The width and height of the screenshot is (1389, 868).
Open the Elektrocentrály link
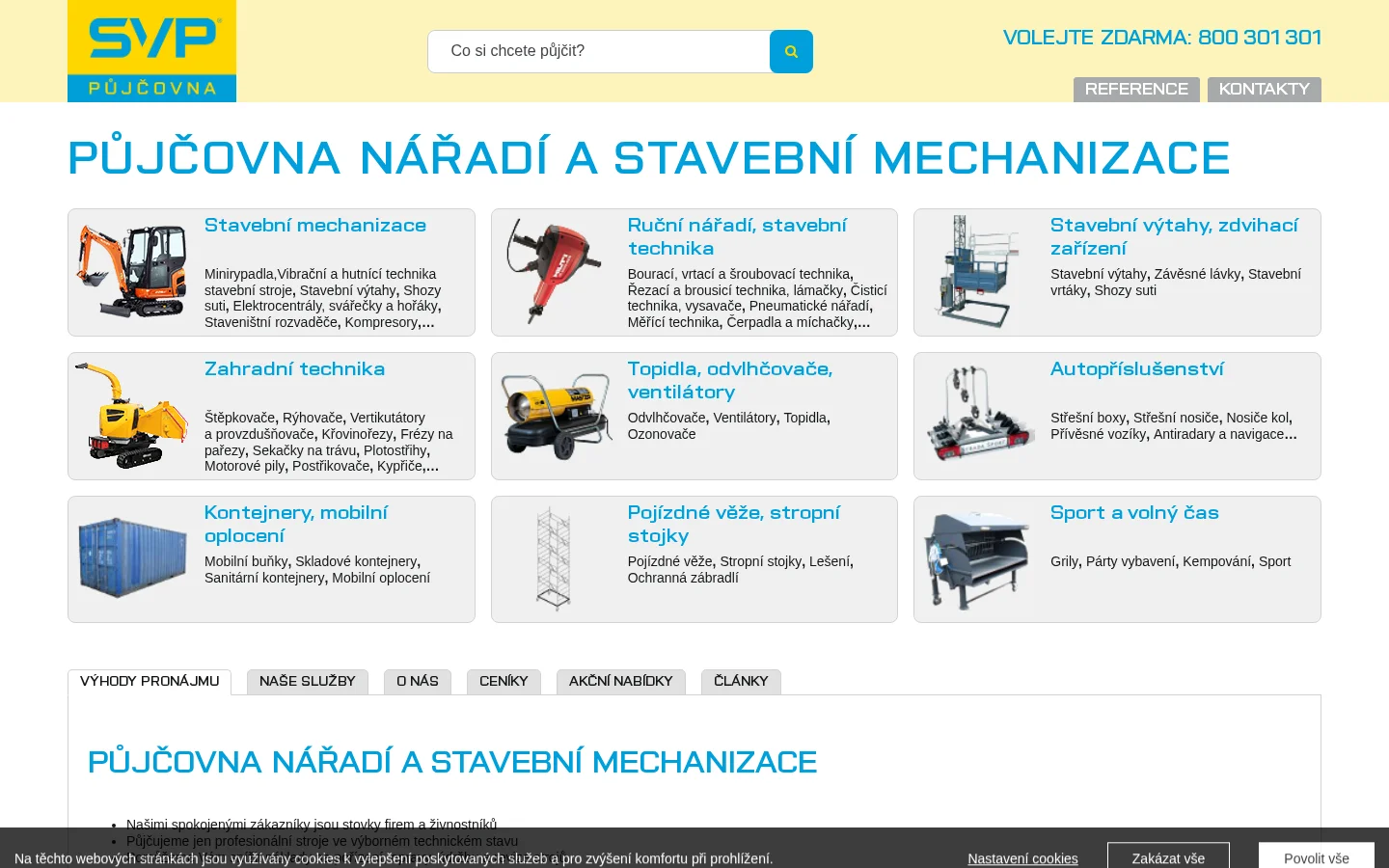(x=277, y=306)
